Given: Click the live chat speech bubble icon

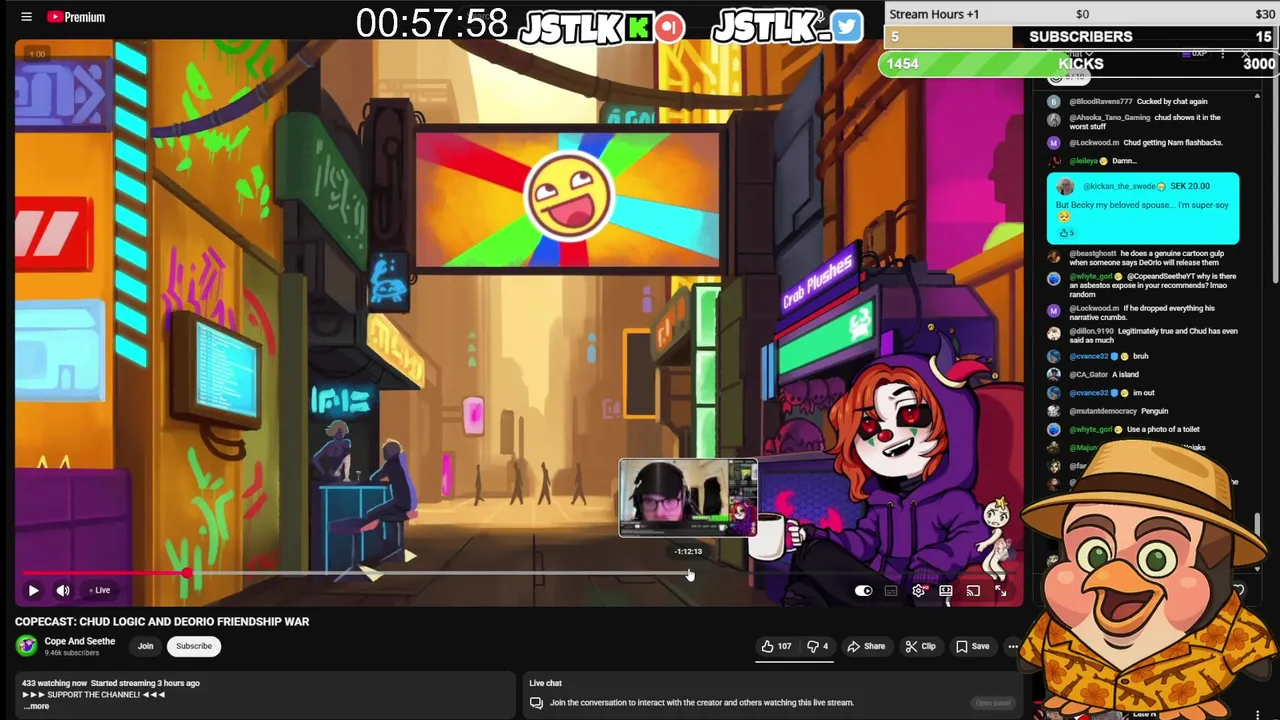Looking at the screenshot, I should 536,702.
